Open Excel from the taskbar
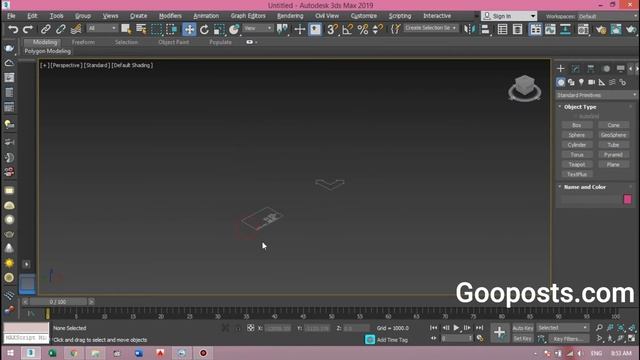This screenshot has height=360, width=640. coord(52,353)
